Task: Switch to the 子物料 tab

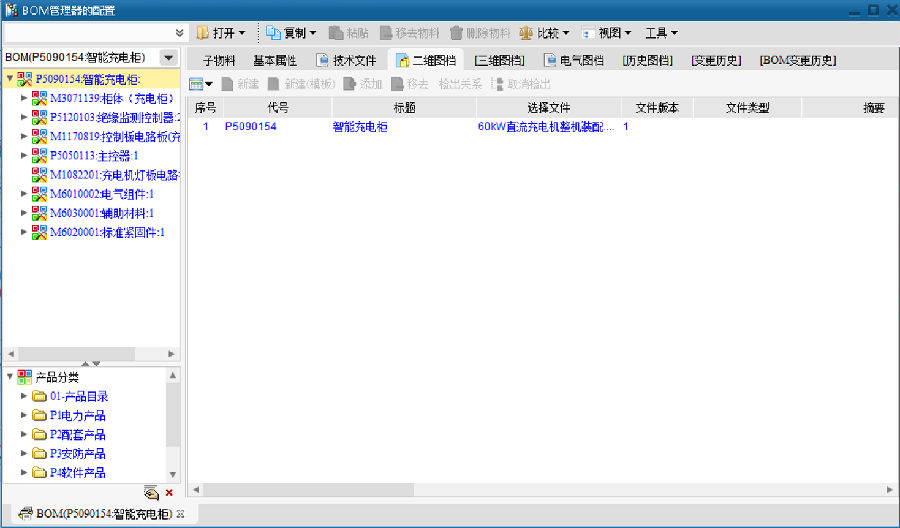Action: (219, 60)
